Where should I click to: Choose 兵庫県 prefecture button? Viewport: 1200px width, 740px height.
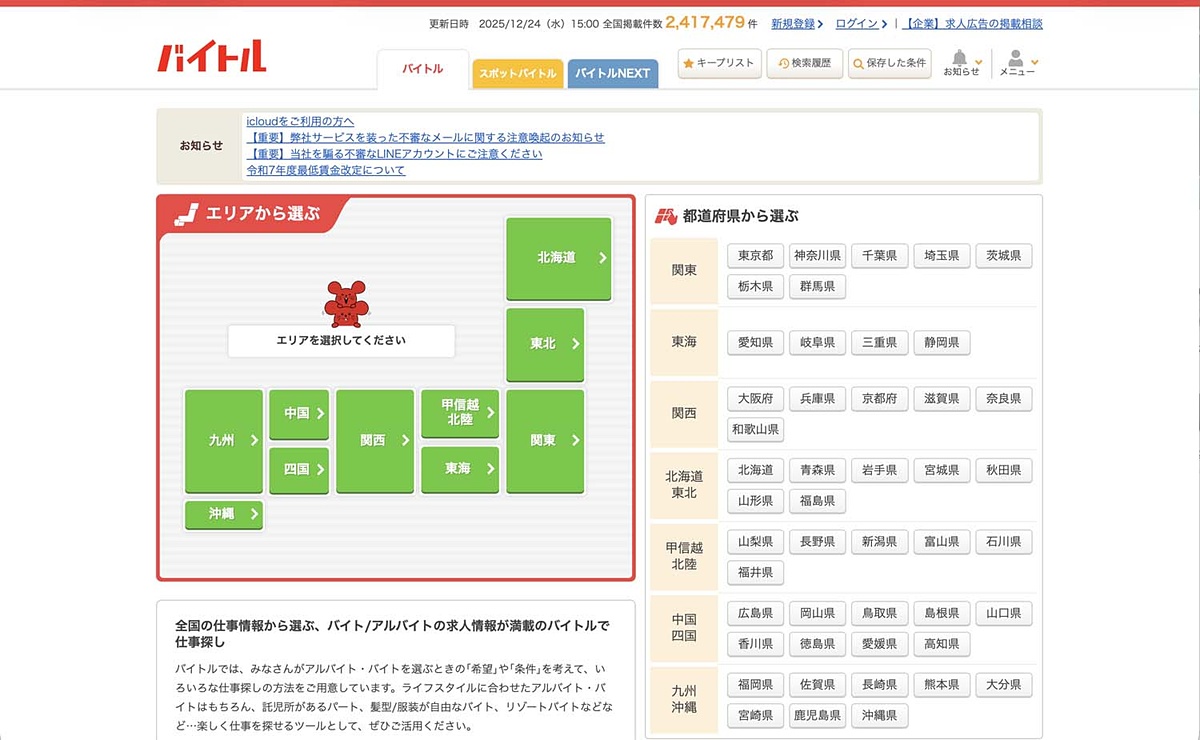point(817,399)
